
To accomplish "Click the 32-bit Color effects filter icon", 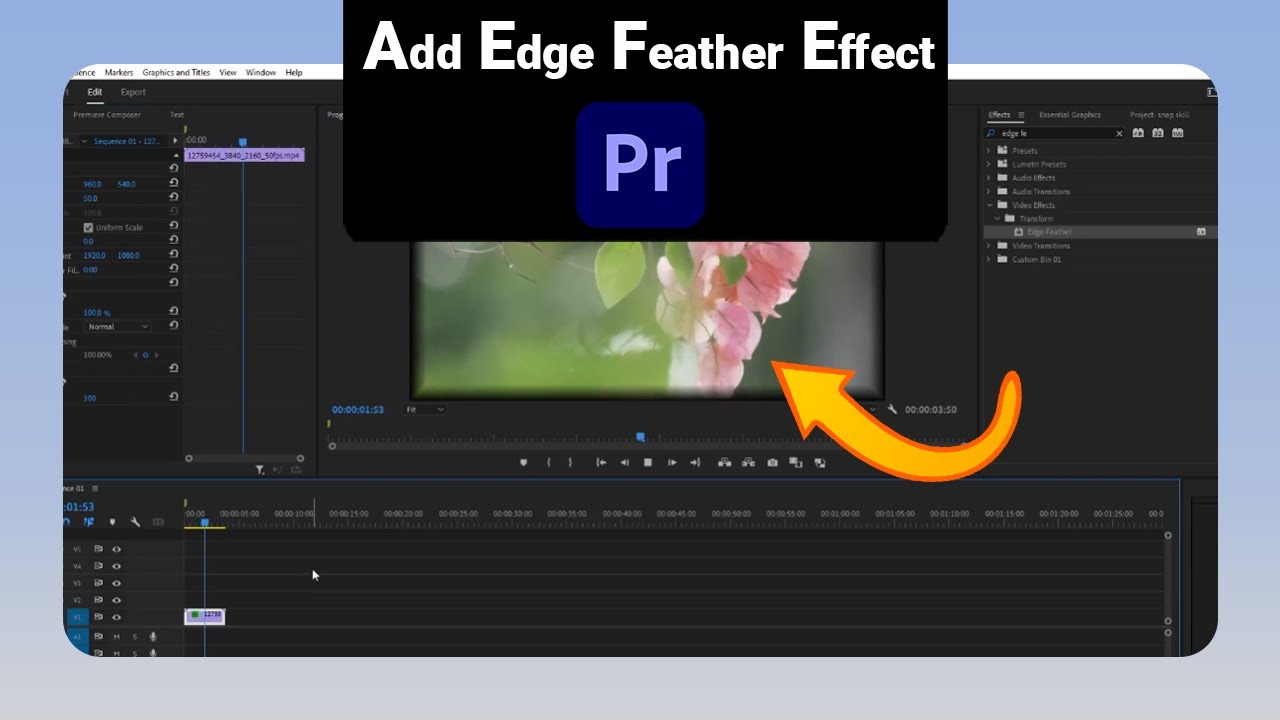I will (1158, 133).
